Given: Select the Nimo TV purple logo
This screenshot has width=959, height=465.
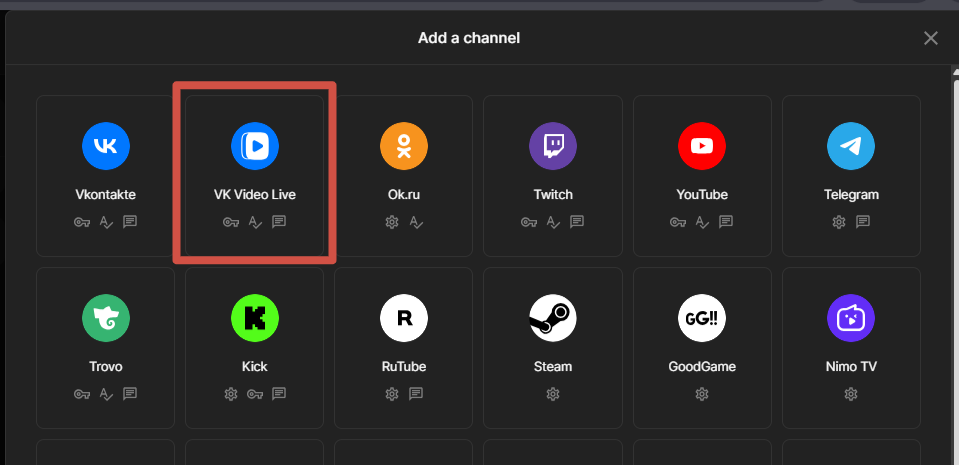Looking at the screenshot, I should [x=851, y=318].
